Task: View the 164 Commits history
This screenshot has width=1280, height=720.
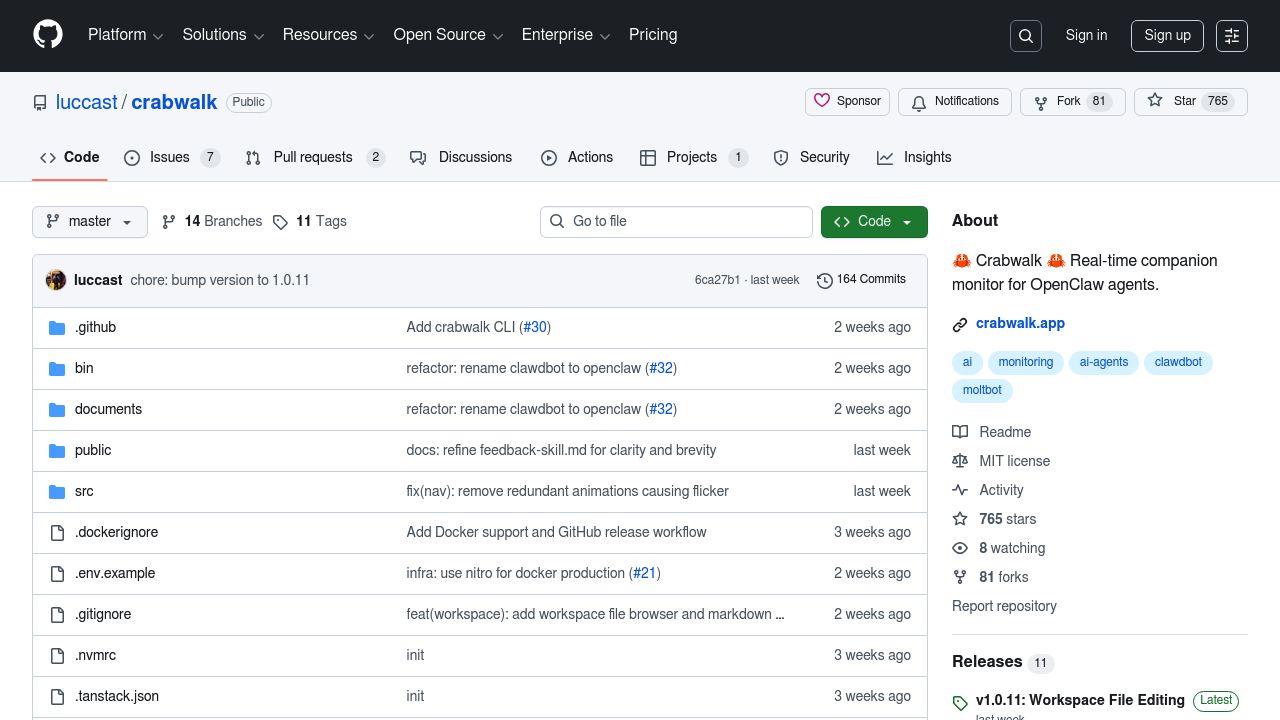Action: 861,280
